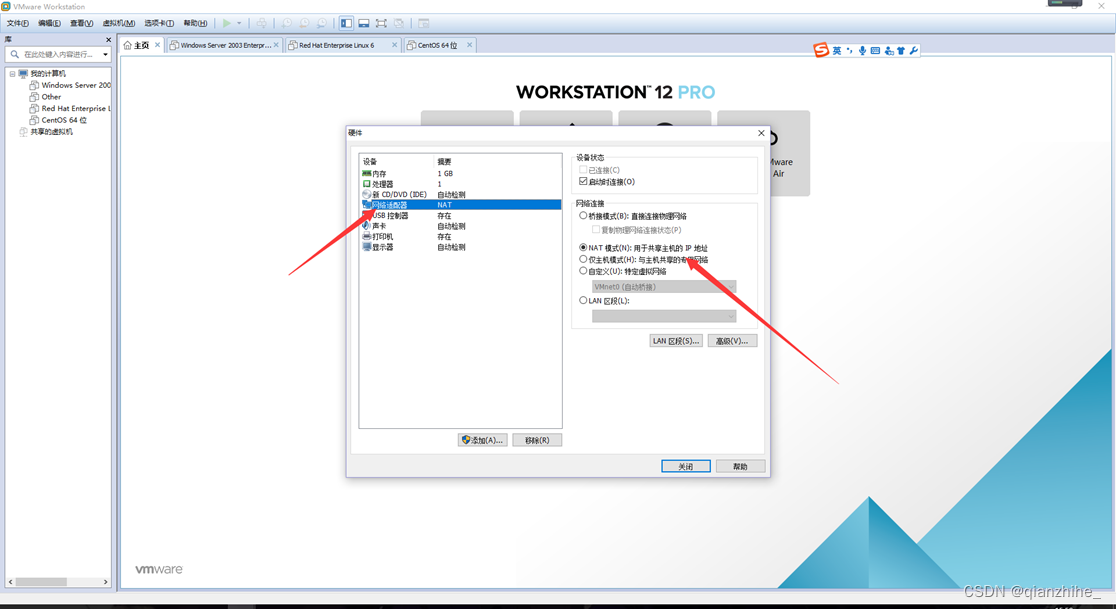
Task: Close the 库 library panel with its X
Action: click(x=108, y=40)
